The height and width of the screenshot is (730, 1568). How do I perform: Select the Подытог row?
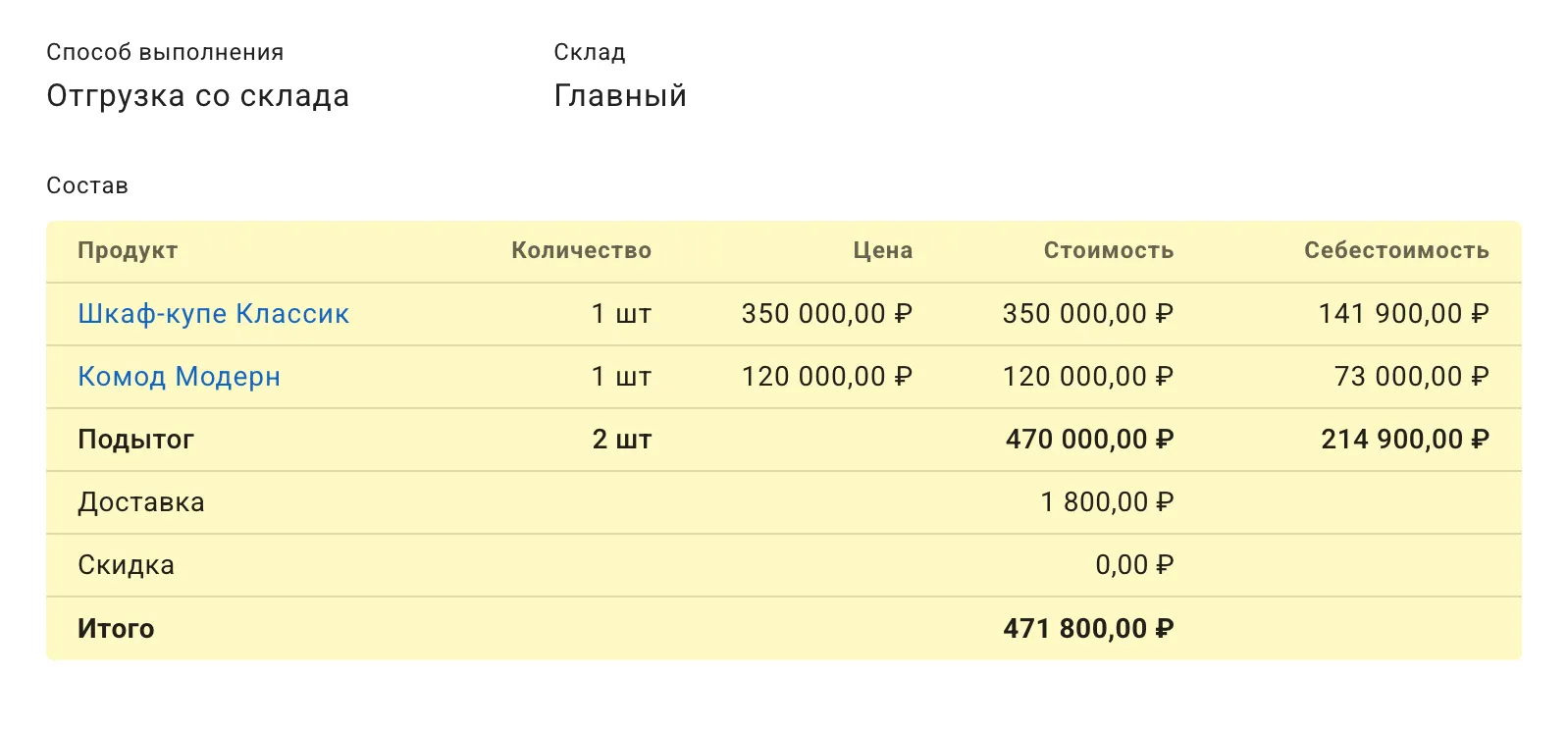tap(785, 439)
